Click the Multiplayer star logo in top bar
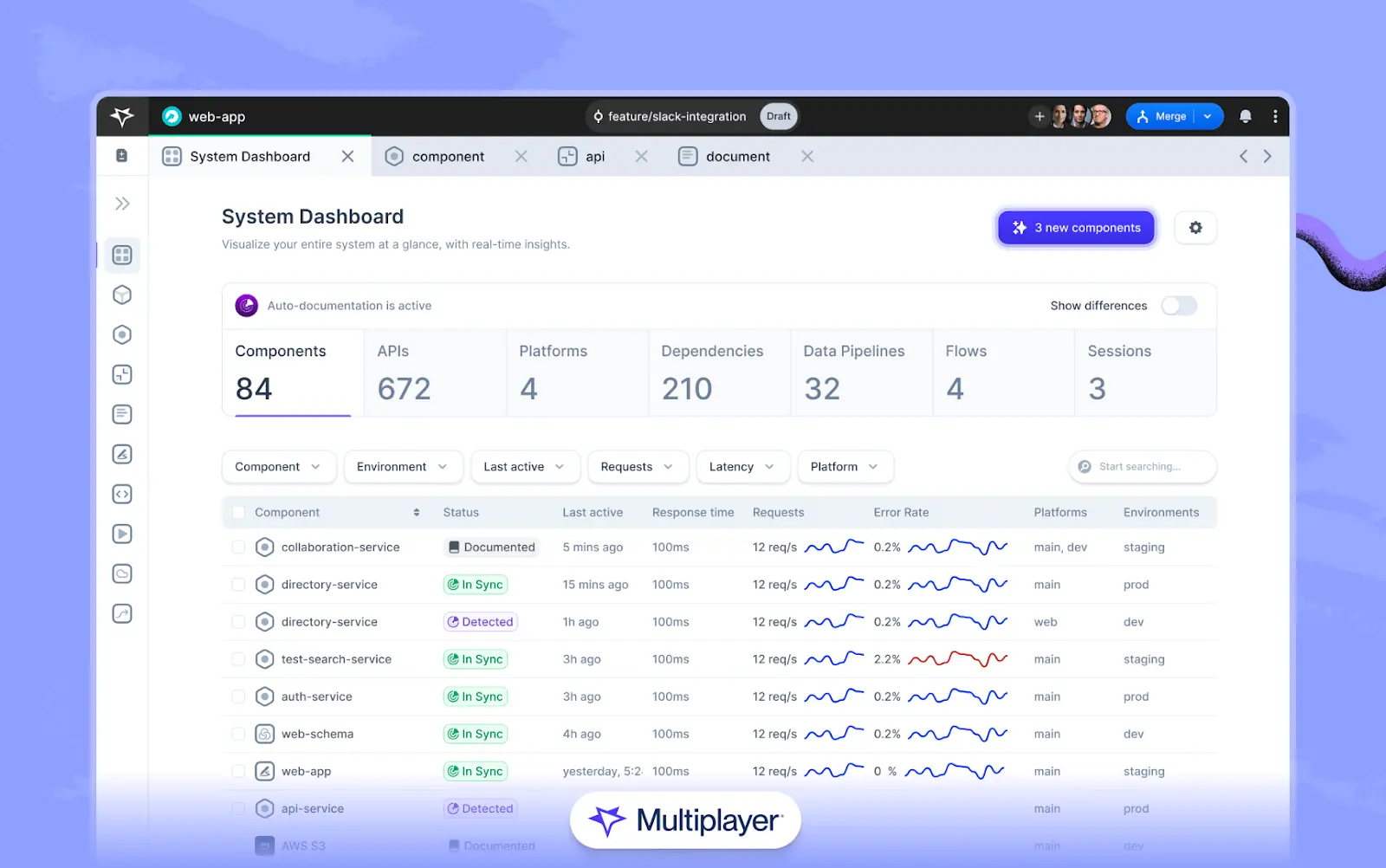 click(x=122, y=116)
